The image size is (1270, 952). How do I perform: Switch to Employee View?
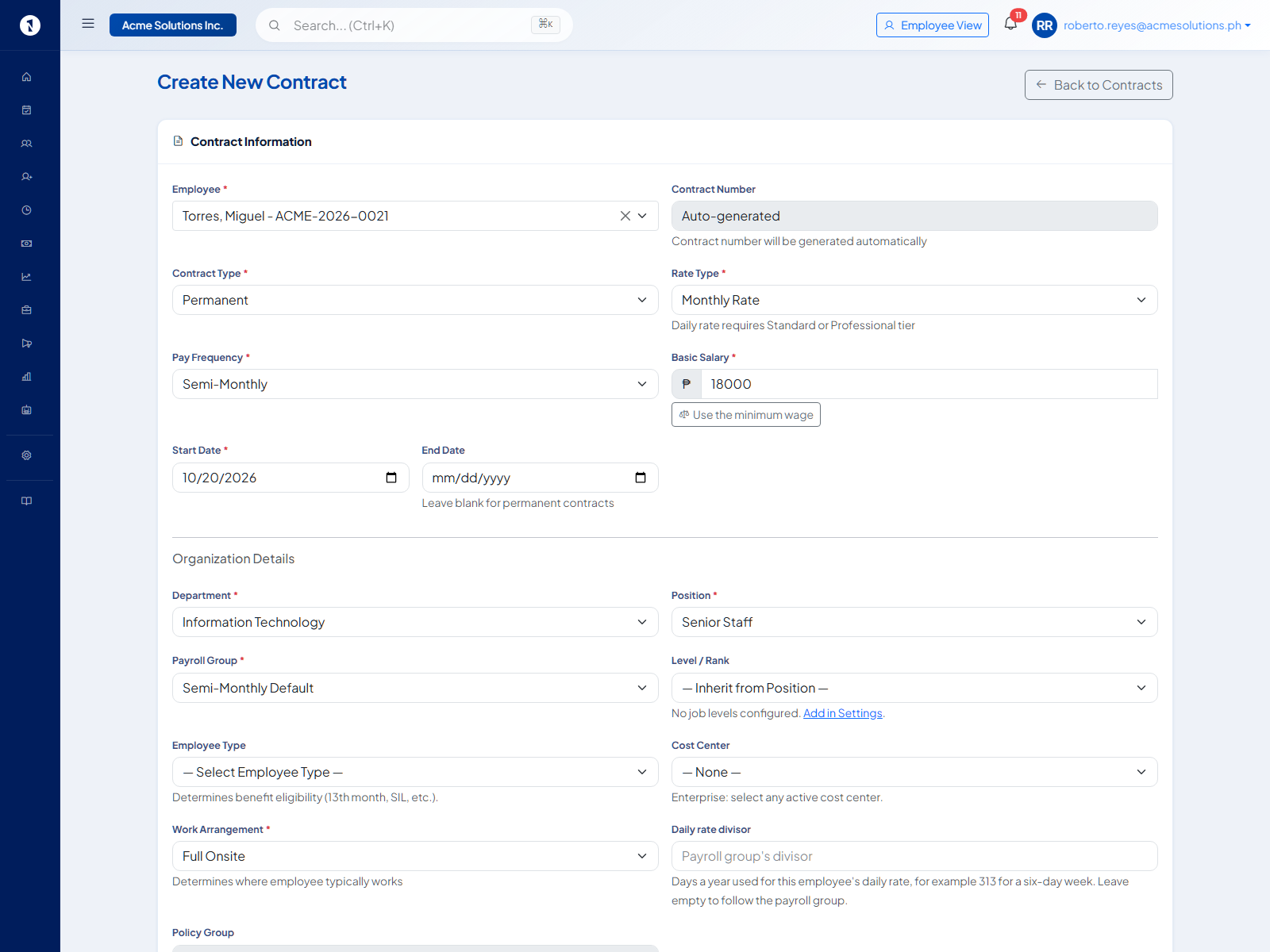click(x=933, y=25)
